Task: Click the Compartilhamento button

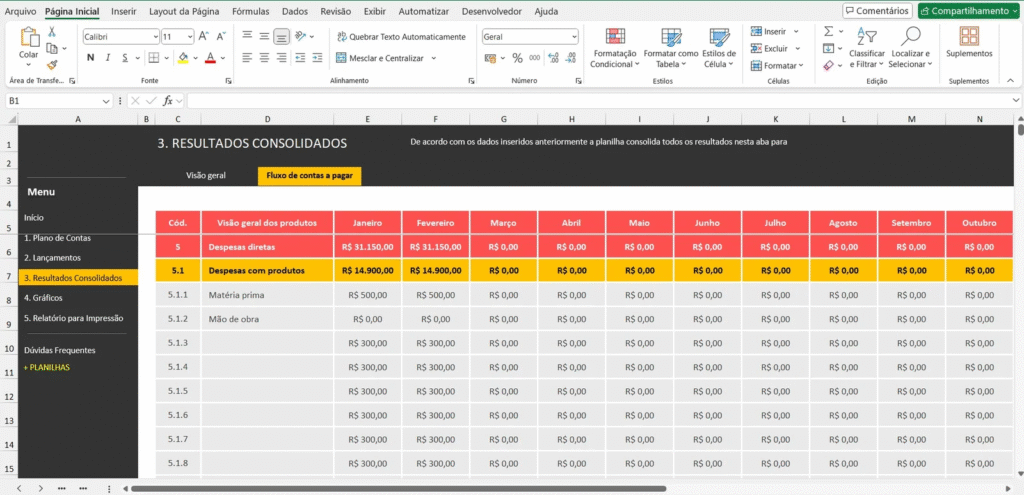Action: 968,11
